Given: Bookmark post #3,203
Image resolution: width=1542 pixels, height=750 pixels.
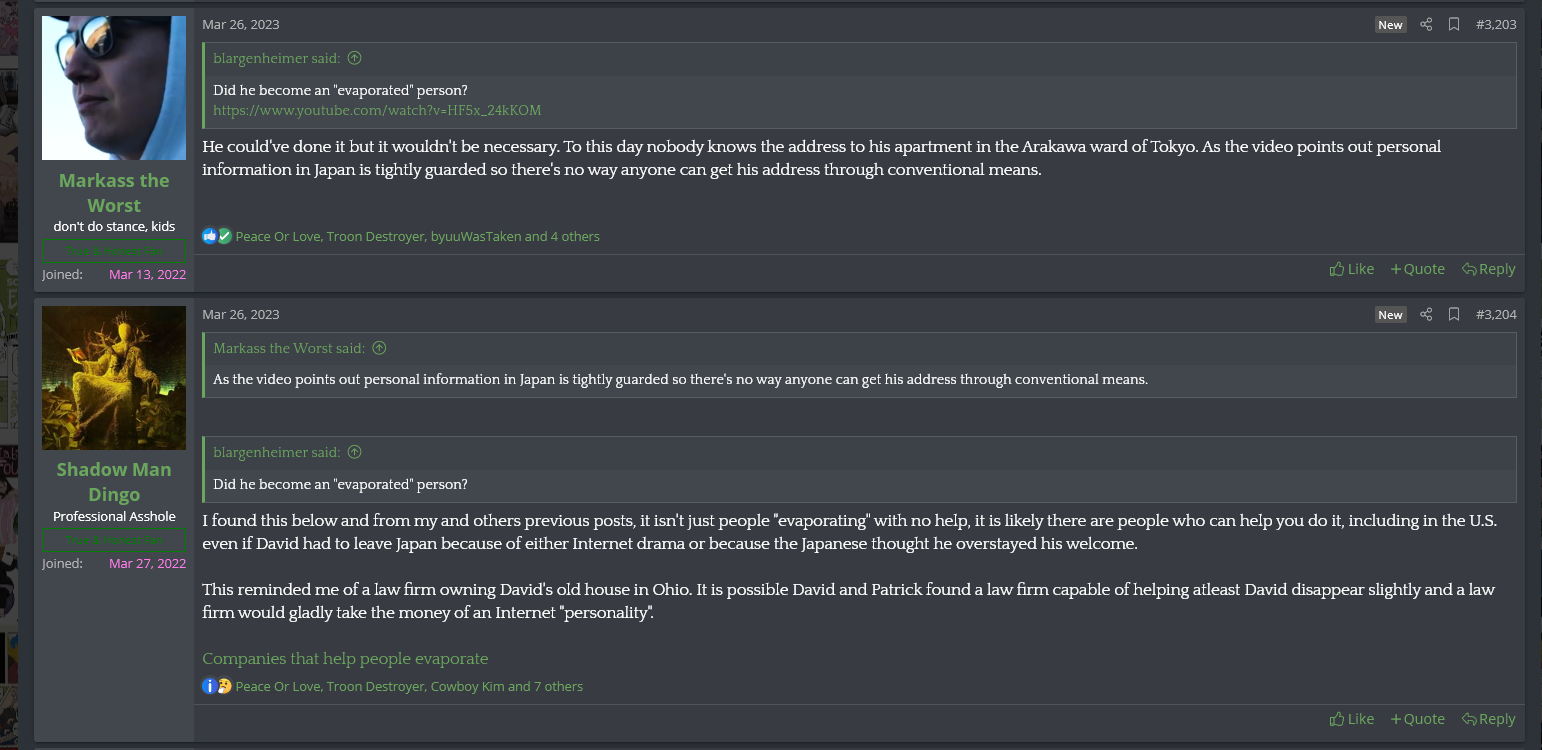Looking at the screenshot, I should point(1454,24).
